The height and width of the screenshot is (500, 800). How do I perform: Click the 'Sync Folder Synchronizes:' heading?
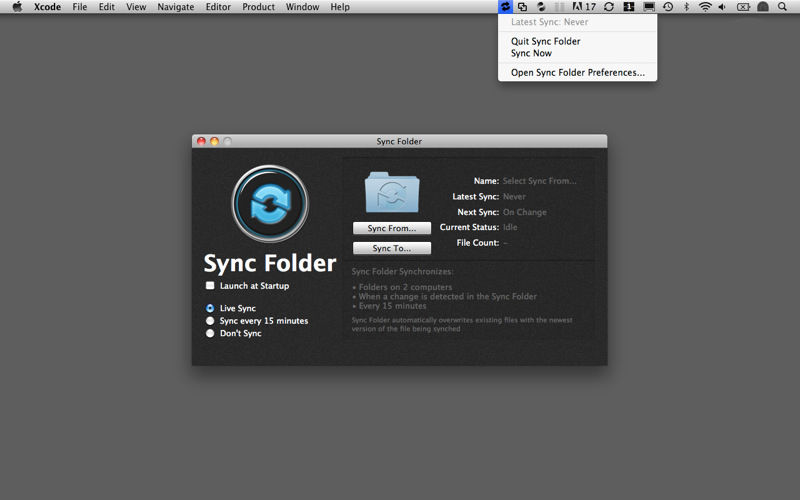click(402, 271)
